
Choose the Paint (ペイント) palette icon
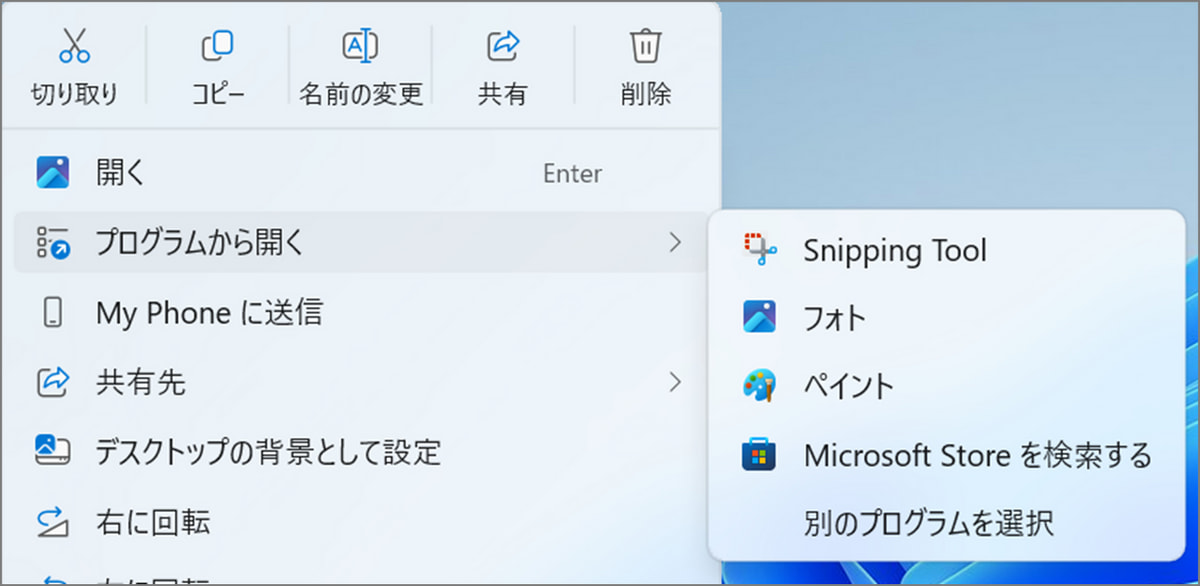click(x=760, y=385)
